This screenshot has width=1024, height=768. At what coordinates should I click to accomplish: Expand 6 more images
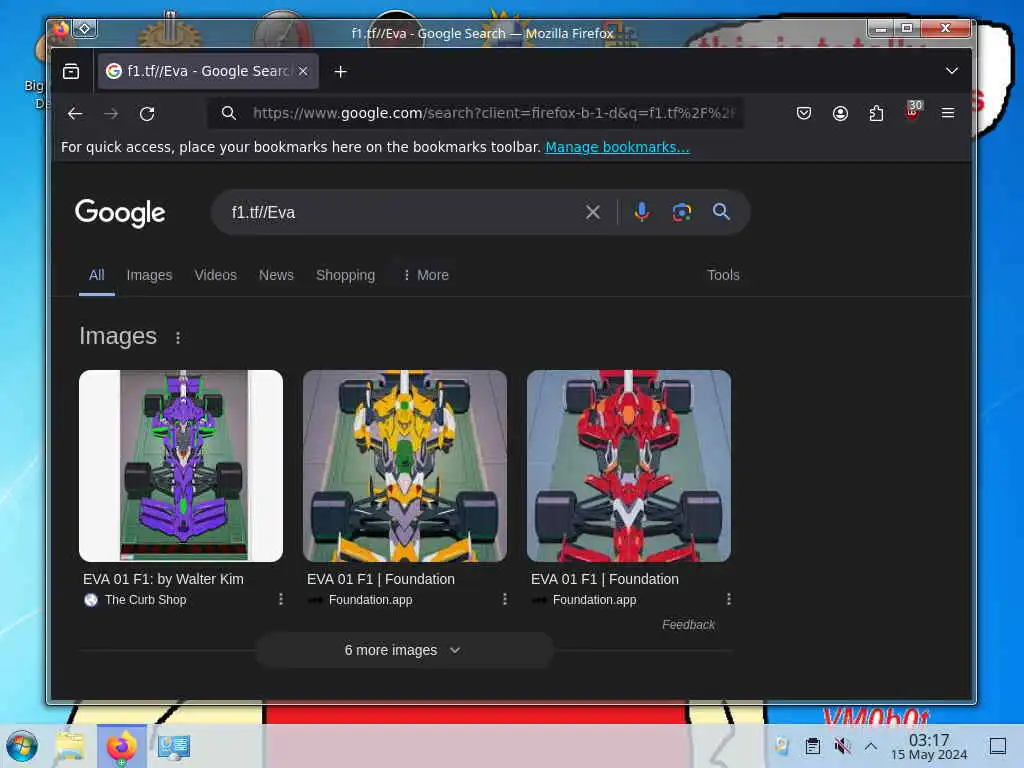click(x=404, y=650)
